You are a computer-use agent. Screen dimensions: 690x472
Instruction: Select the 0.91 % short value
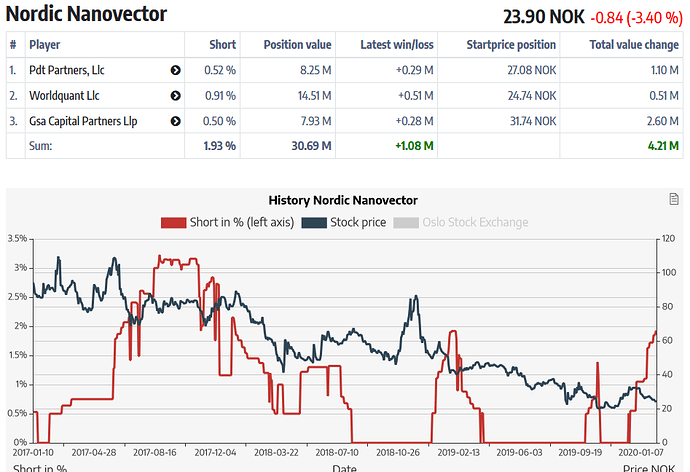220,96
